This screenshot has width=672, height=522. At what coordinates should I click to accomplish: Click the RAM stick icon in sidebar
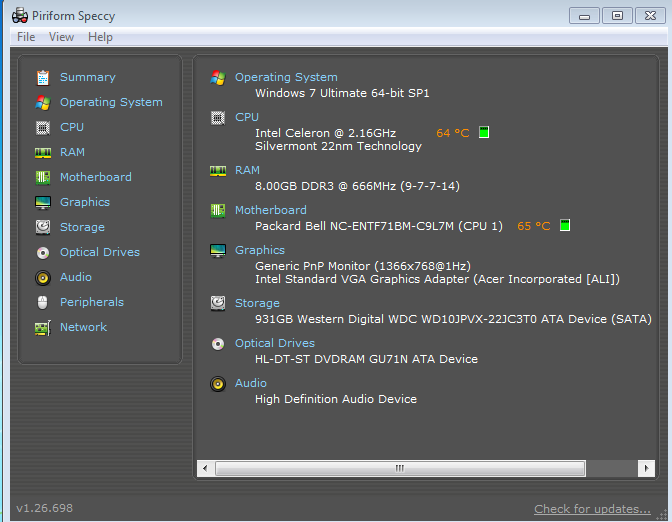pyautogui.click(x=43, y=153)
